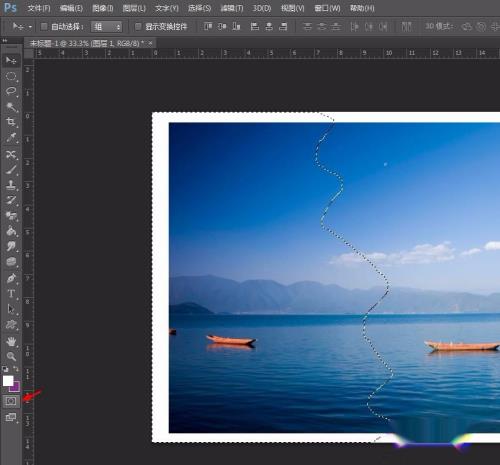Swap foreground and background colors
This screenshot has height=465, width=500.
(16, 369)
